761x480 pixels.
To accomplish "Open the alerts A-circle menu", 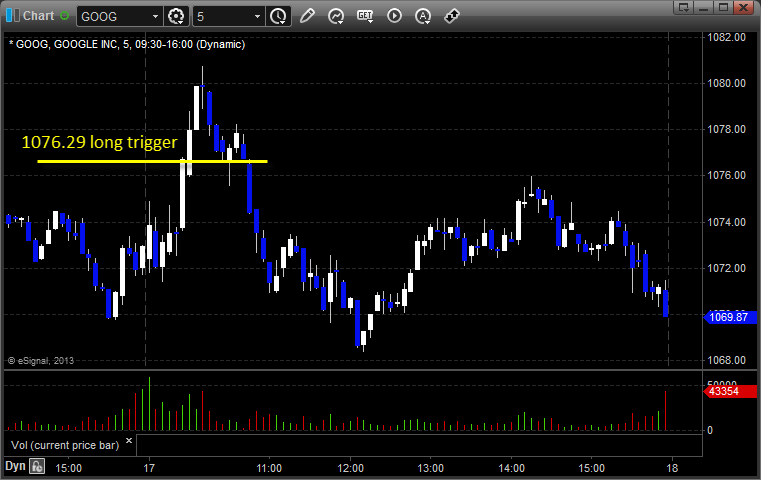I will click(x=423, y=16).
